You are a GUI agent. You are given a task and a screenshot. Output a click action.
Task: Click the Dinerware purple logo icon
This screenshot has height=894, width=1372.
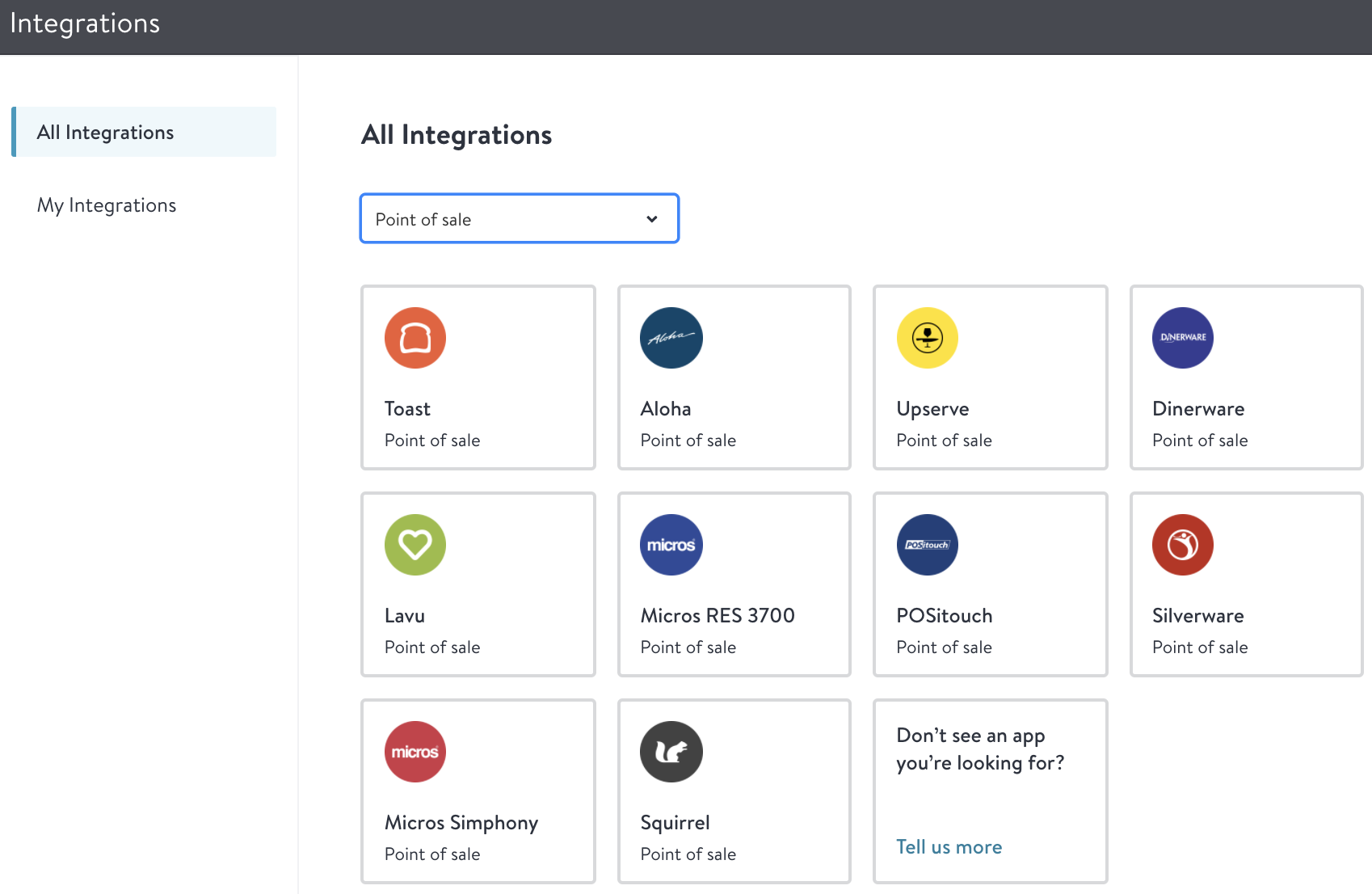pos(1183,338)
